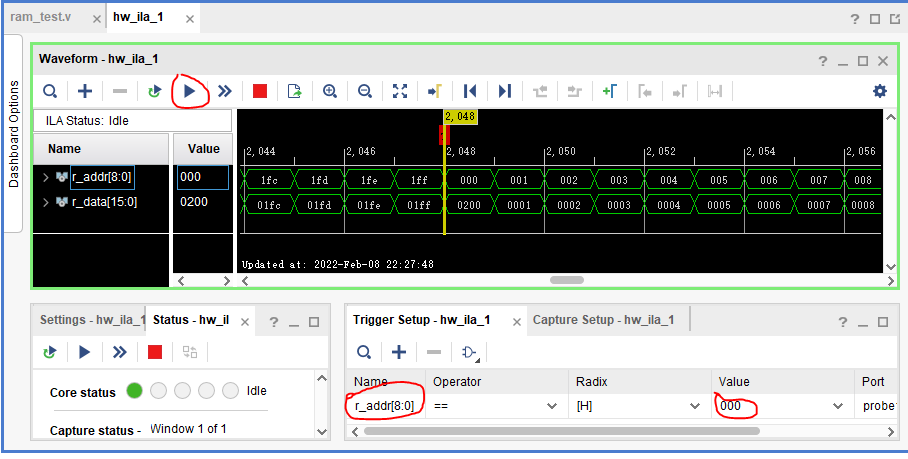Close the ram_test.v tab
The height and width of the screenshot is (459, 908).
[x=96, y=19]
